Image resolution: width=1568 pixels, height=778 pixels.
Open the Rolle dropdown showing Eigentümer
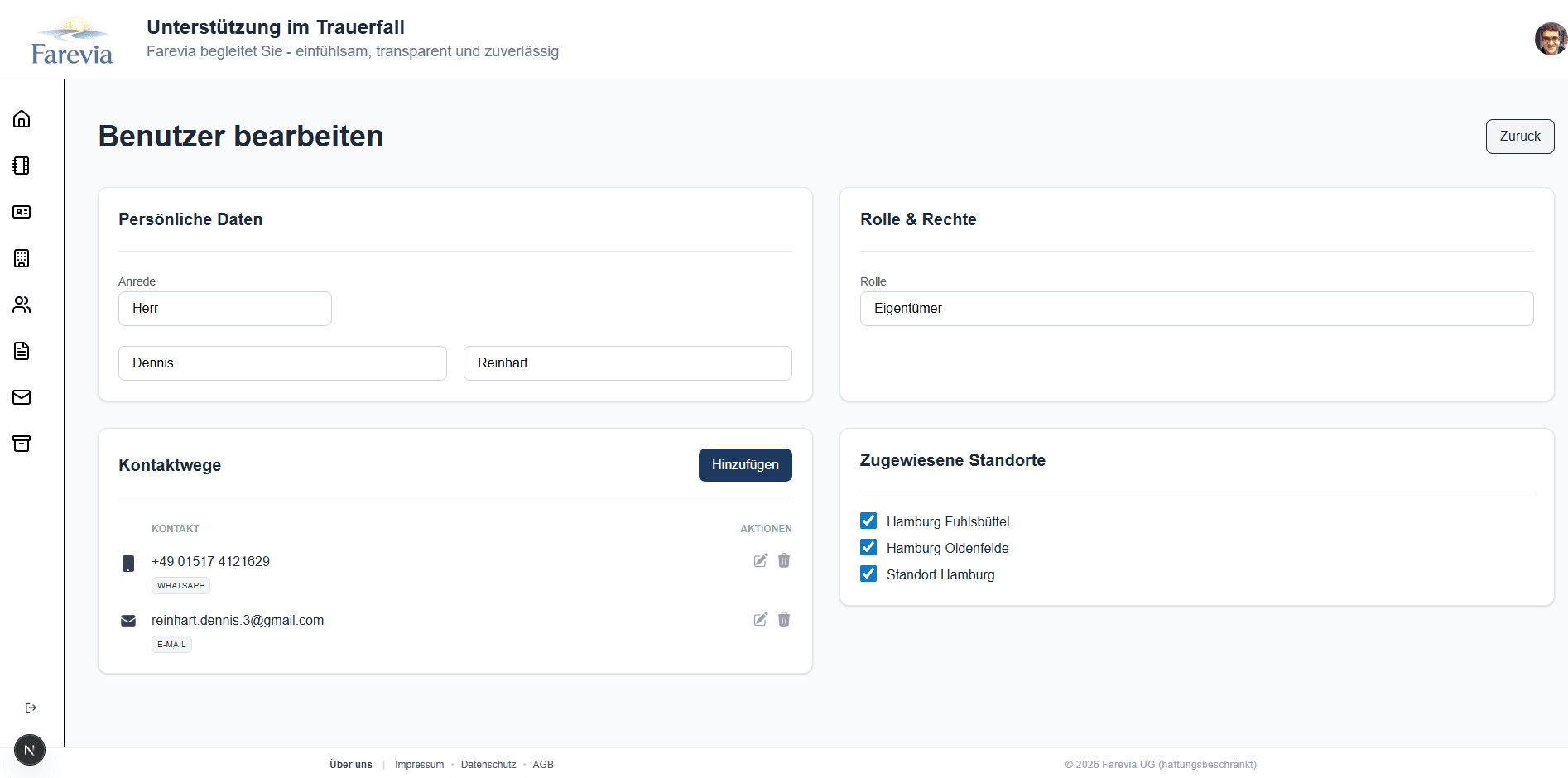point(1196,309)
